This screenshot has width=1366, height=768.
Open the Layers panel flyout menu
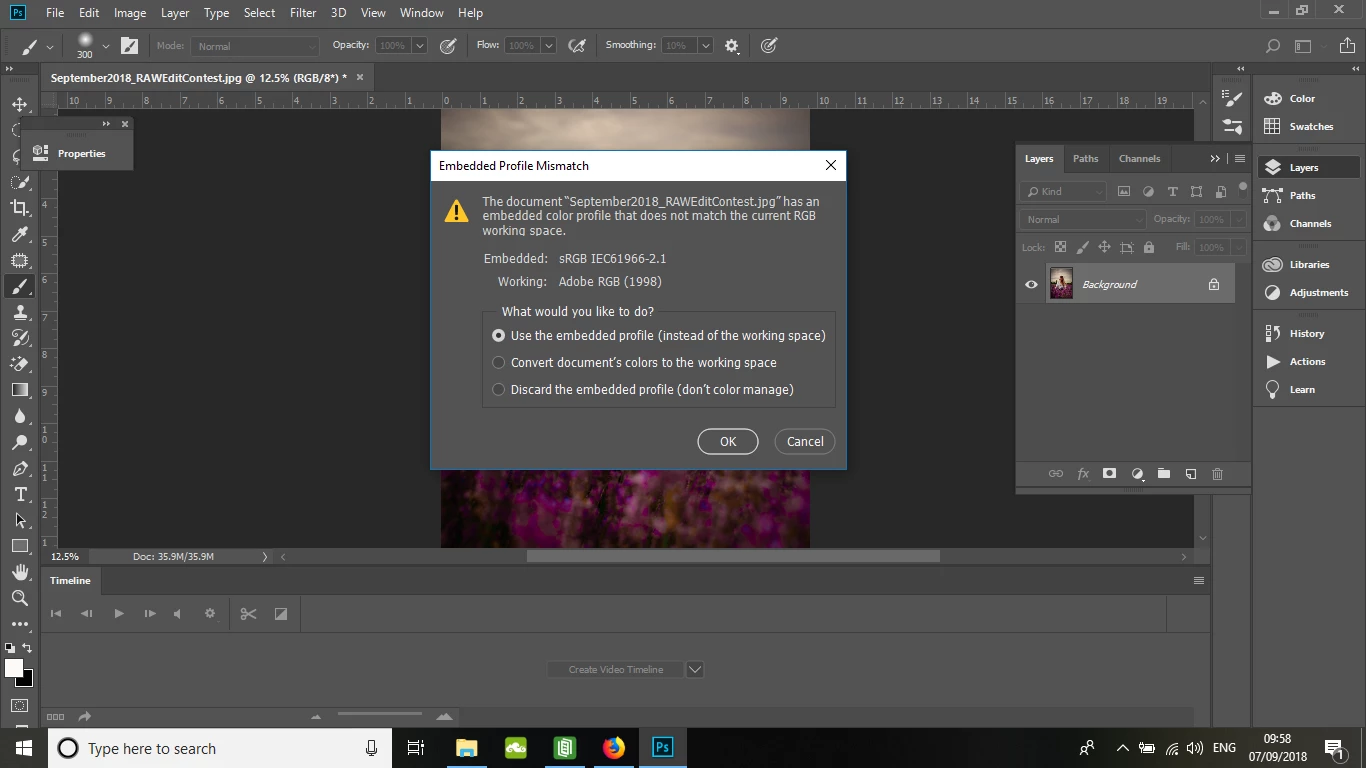click(x=1240, y=159)
